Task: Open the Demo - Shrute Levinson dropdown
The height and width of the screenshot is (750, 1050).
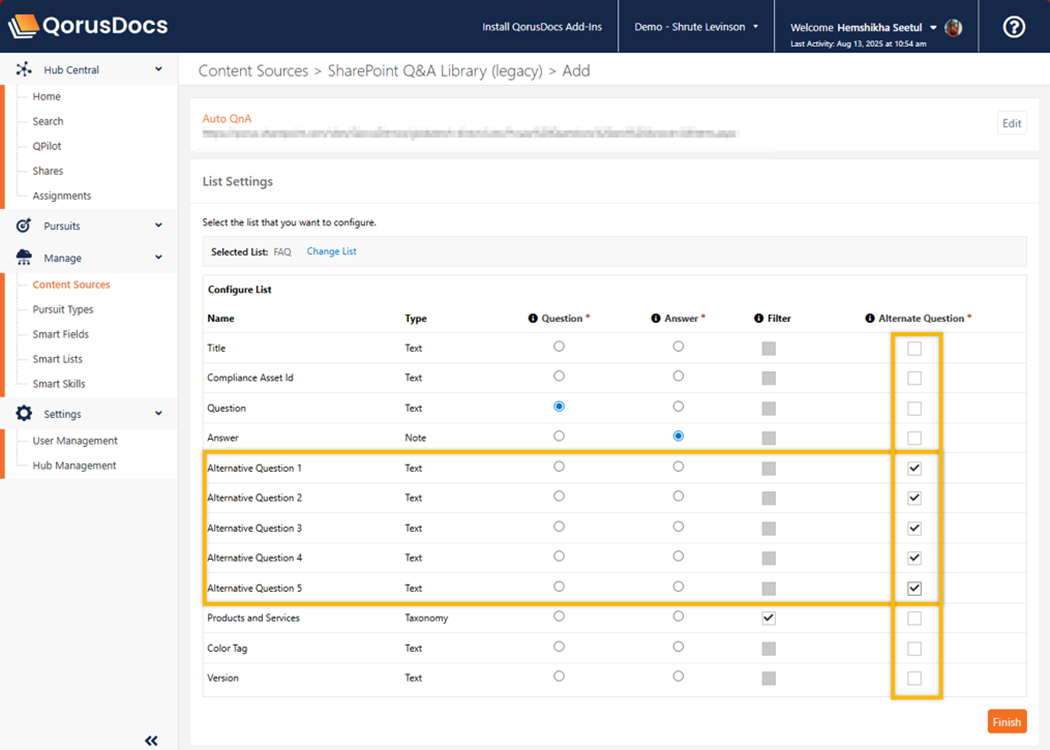Action: point(696,27)
